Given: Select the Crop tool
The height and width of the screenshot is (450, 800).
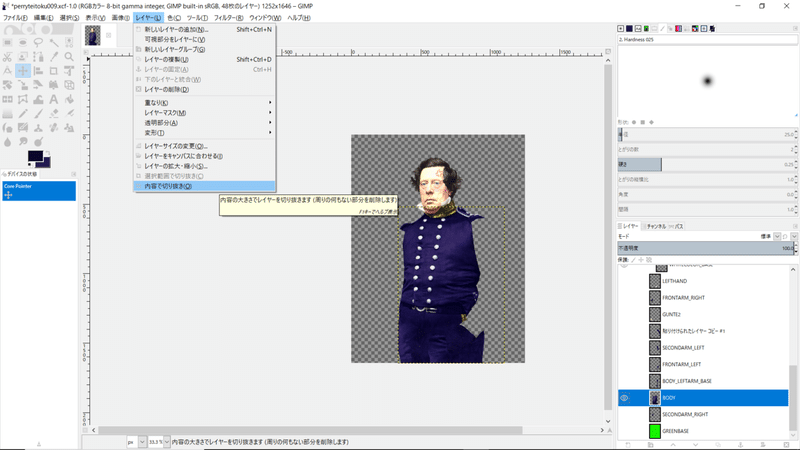Looking at the screenshot, I should coord(54,71).
